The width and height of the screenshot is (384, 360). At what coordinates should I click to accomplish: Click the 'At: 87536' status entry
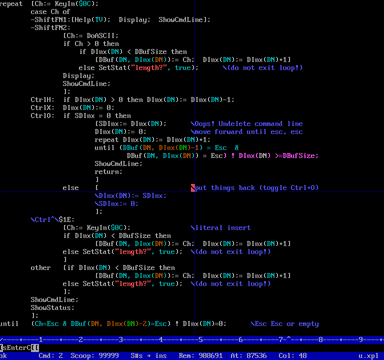tap(249, 356)
